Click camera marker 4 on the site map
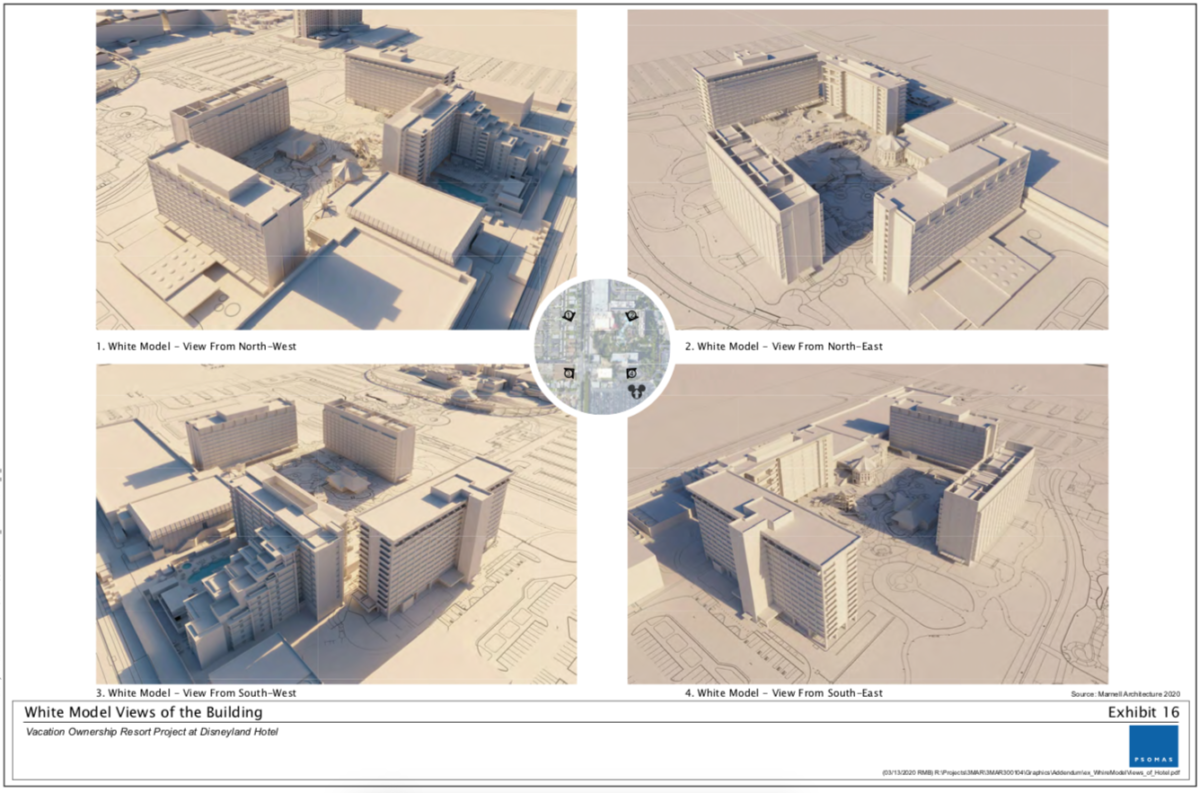Image resolution: width=1200 pixels, height=793 pixels. (632, 373)
